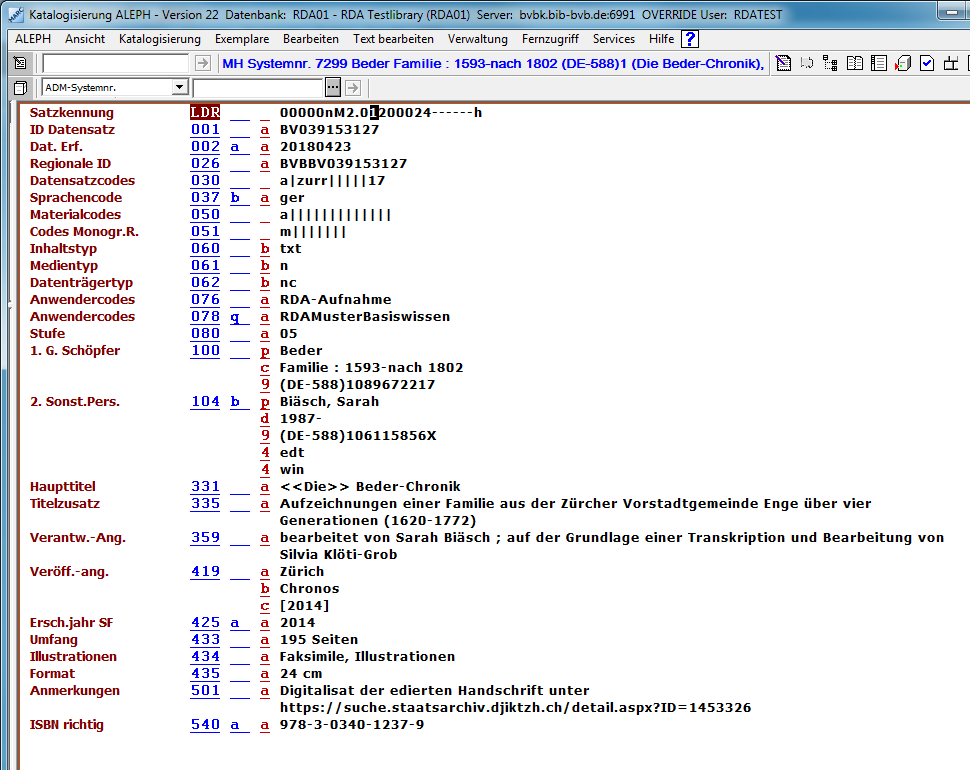Click the open book view icon

click(x=854, y=64)
